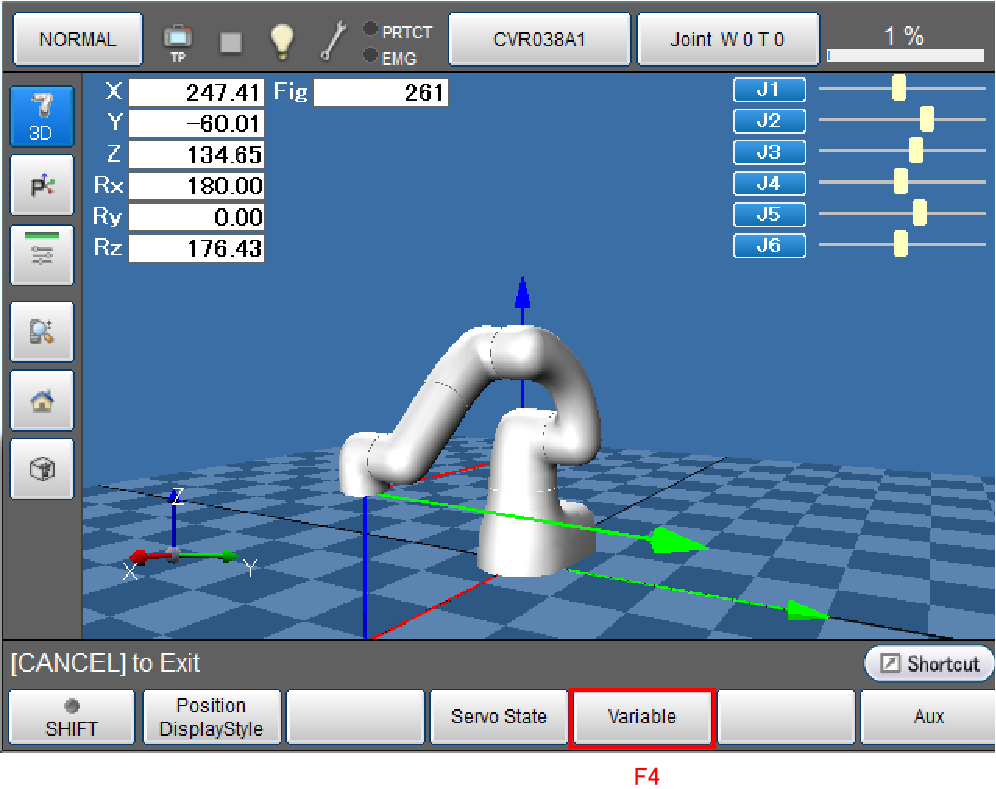Click the J1 joint slider handle
996x789 pixels.
click(x=898, y=88)
